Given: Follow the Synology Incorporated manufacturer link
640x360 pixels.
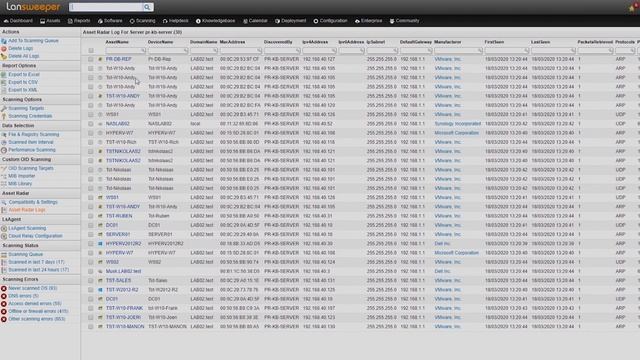Looking at the screenshot, I should (458, 124).
